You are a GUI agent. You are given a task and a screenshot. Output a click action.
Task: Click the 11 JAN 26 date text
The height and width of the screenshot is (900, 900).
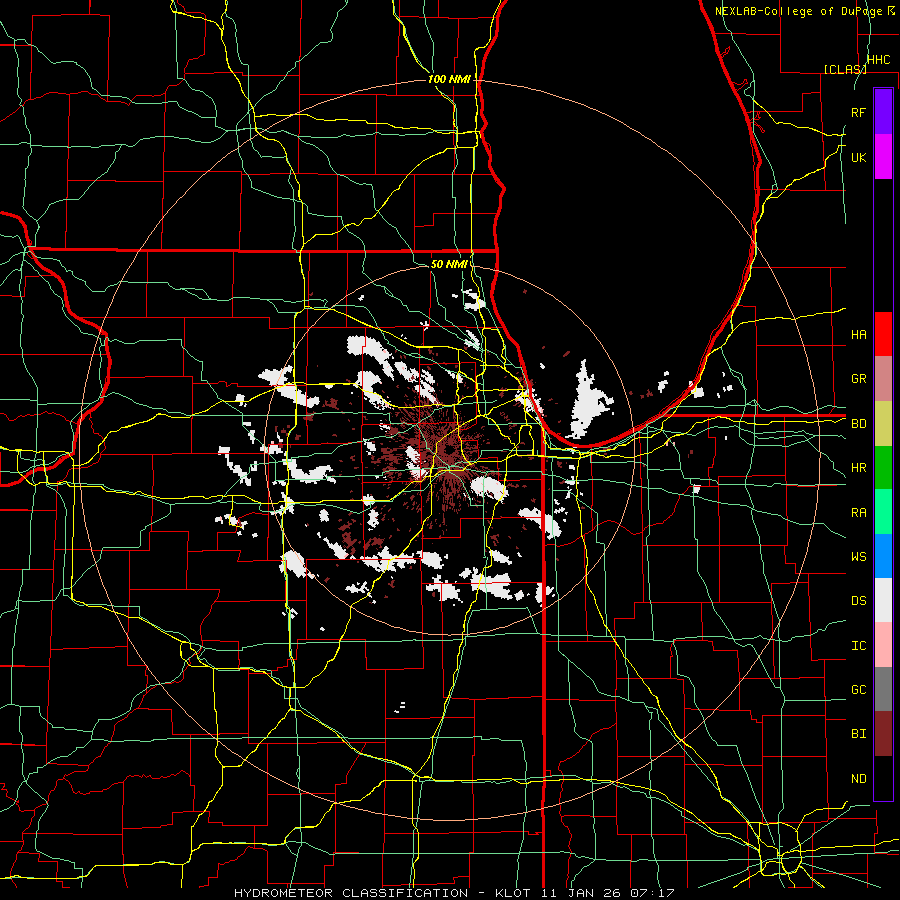pos(581,893)
